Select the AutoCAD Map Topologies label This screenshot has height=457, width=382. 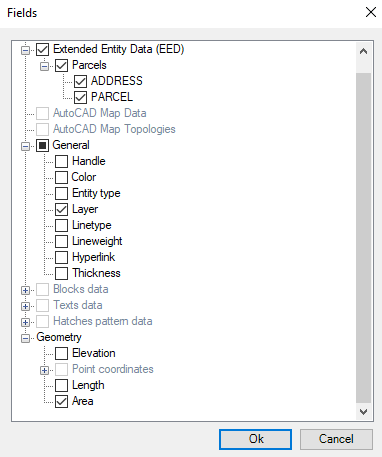tap(114, 129)
